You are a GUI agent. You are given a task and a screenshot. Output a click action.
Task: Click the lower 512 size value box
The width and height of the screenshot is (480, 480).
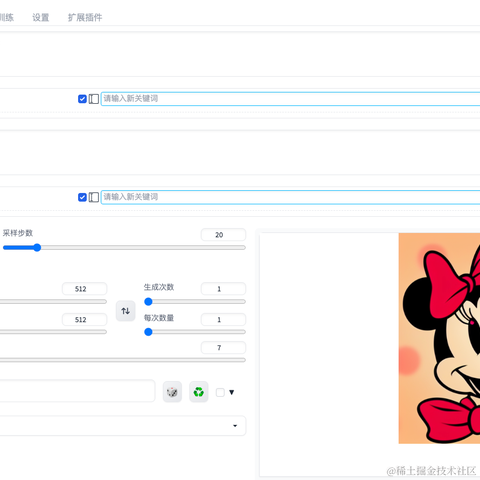click(x=84, y=319)
